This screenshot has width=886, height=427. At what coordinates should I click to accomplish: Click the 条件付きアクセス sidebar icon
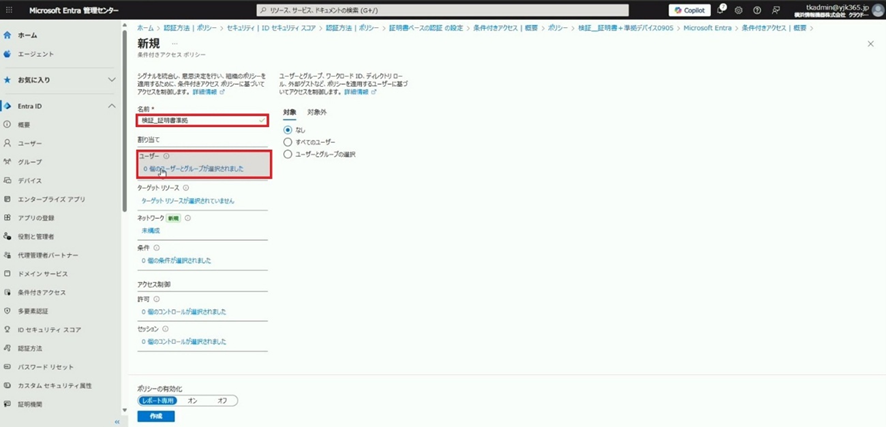pyautogui.click(x=8, y=292)
